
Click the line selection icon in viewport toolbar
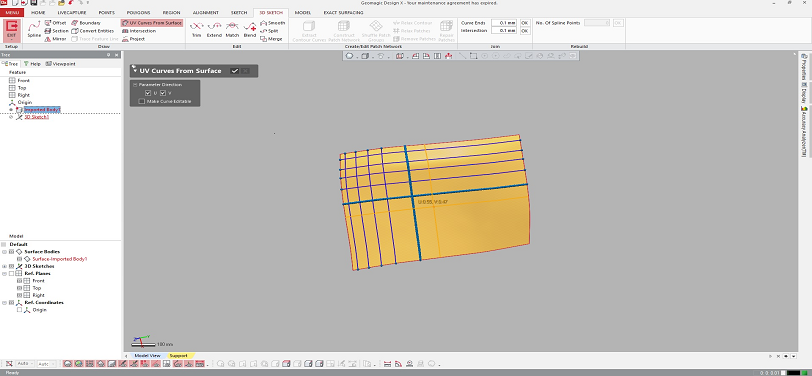(462, 56)
